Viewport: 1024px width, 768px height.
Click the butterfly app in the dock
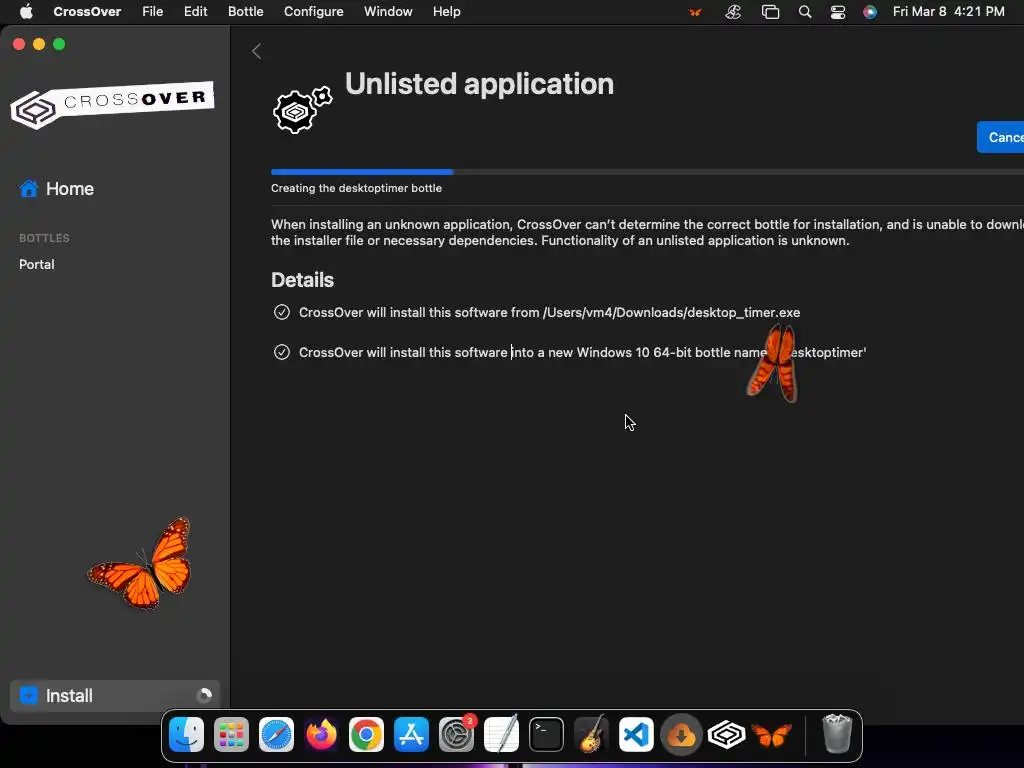tap(771, 735)
